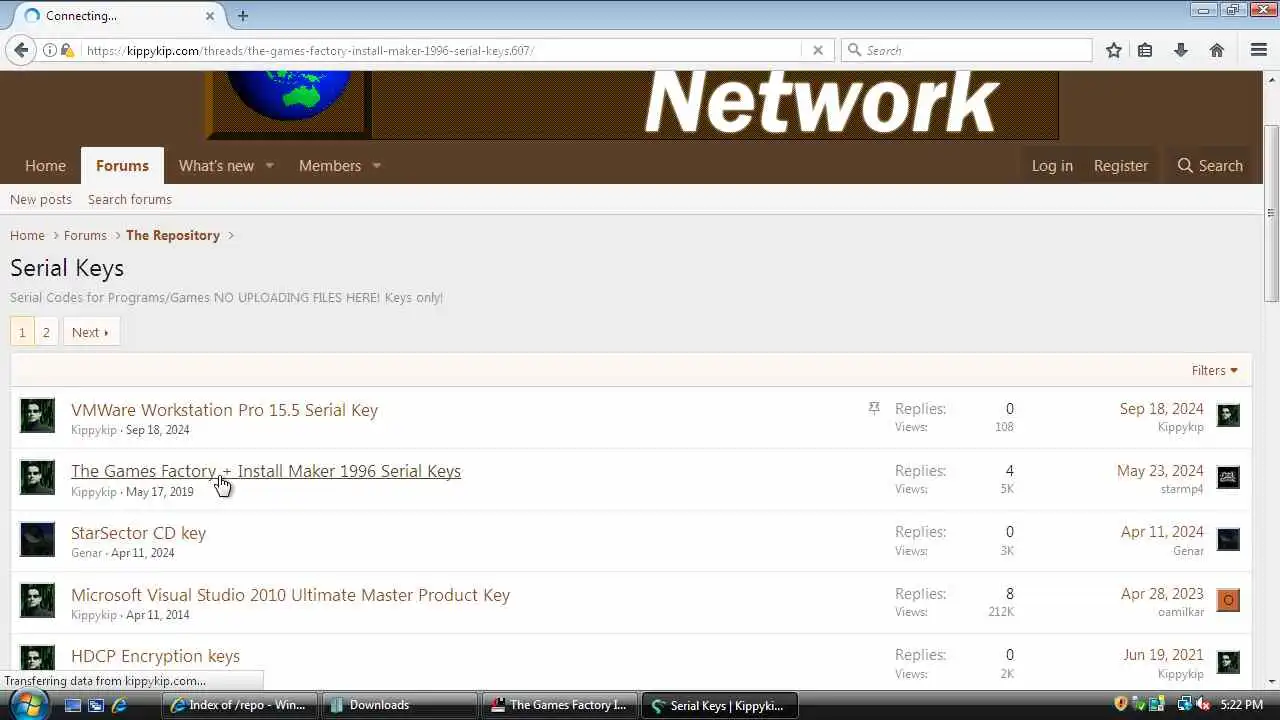Click Kippykip avatar beside VMWare thread title
This screenshot has width=1280, height=720.
coord(38,416)
